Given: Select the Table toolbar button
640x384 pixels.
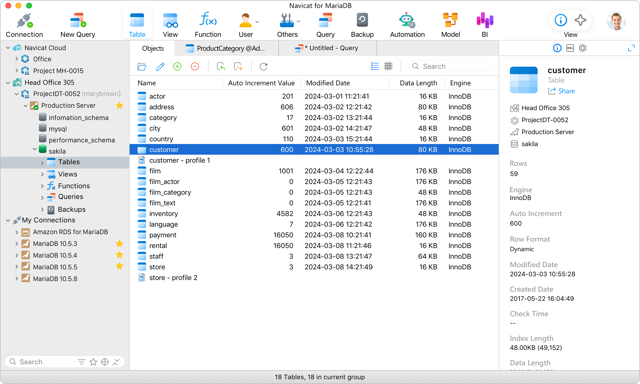Looking at the screenshot, I should [137, 25].
